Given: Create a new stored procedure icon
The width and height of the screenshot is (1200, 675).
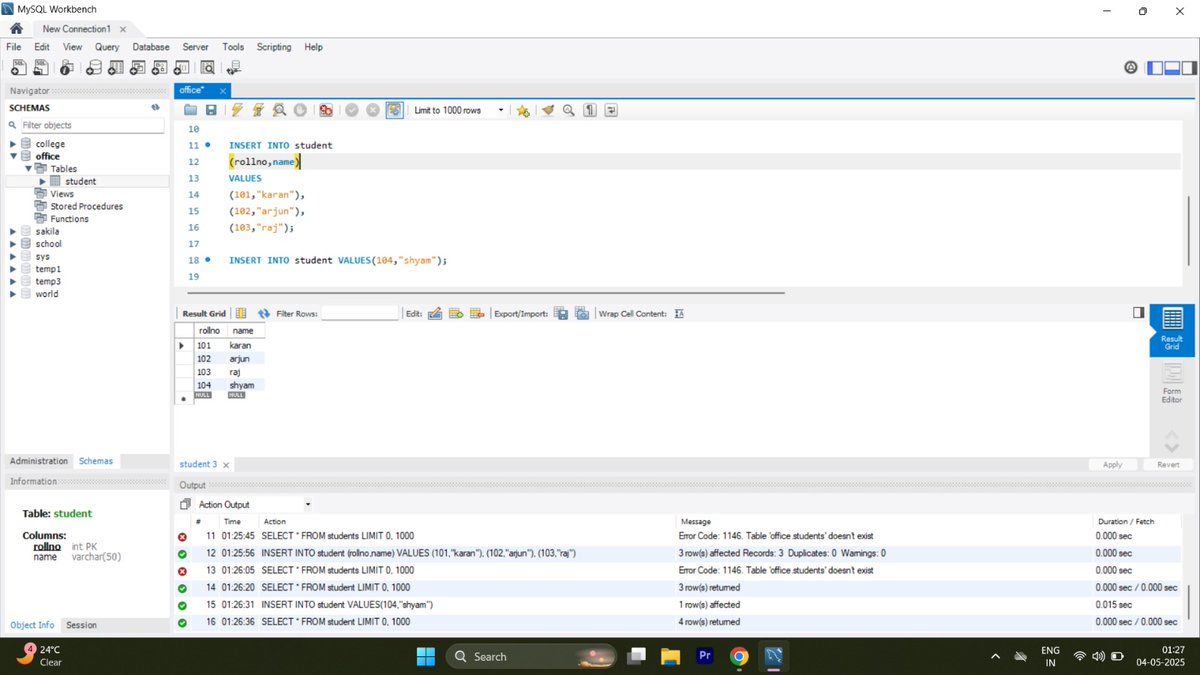Looking at the screenshot, I should tap(159, 67).
